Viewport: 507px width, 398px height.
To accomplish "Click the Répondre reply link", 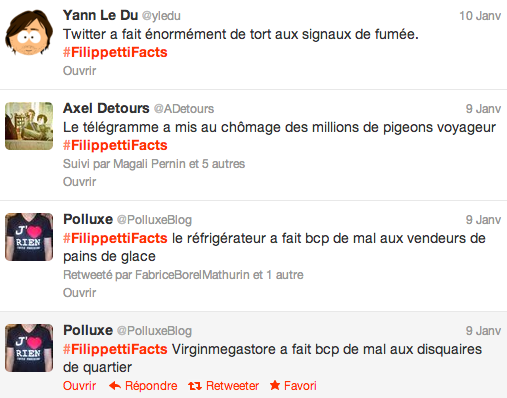I will pyautogui.click(x=151, y=386).
